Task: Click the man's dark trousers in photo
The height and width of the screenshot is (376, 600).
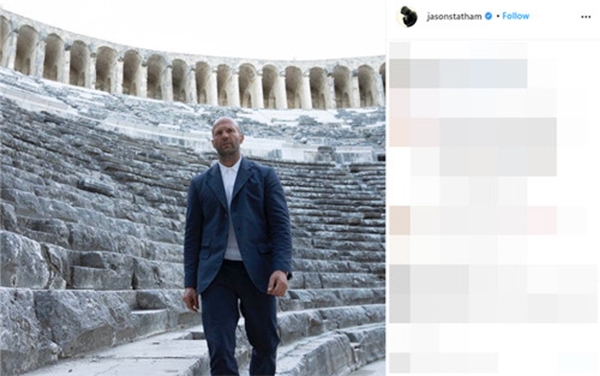Action: click(239, 319)
